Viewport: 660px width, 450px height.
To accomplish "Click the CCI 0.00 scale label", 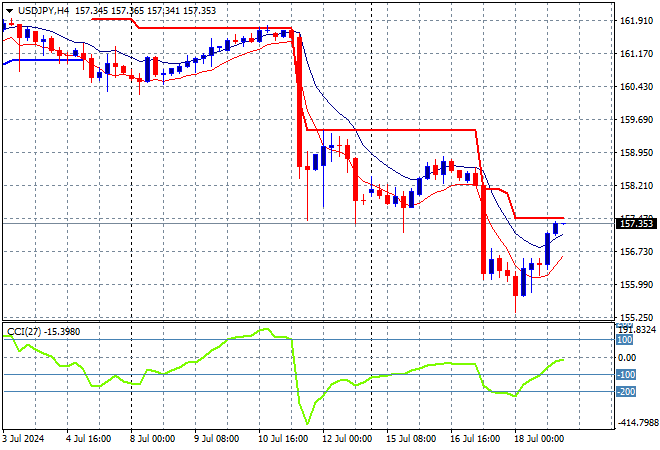I will click(627, 357).
